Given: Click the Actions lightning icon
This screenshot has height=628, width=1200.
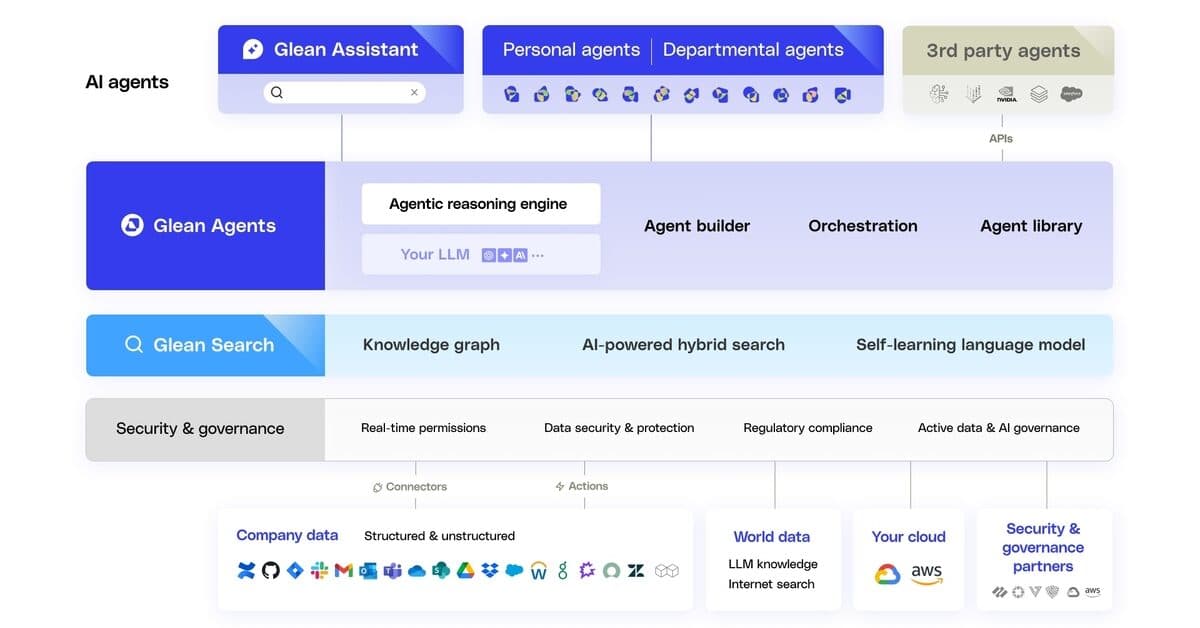Looking at the screenshot, I should [x=560, y=486].
